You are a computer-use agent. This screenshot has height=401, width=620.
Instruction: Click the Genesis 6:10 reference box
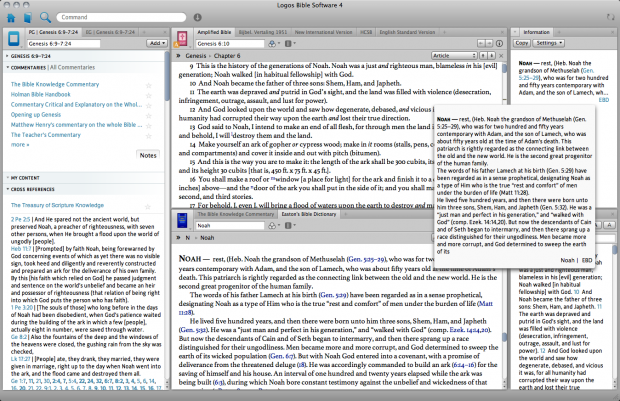[230, 44]
